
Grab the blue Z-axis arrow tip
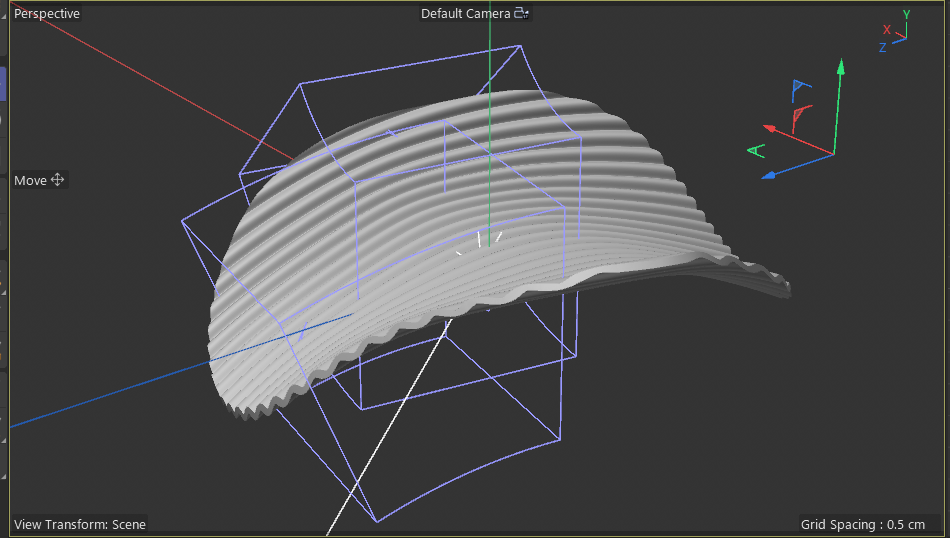pyautogui.click(x=768, y=176)
